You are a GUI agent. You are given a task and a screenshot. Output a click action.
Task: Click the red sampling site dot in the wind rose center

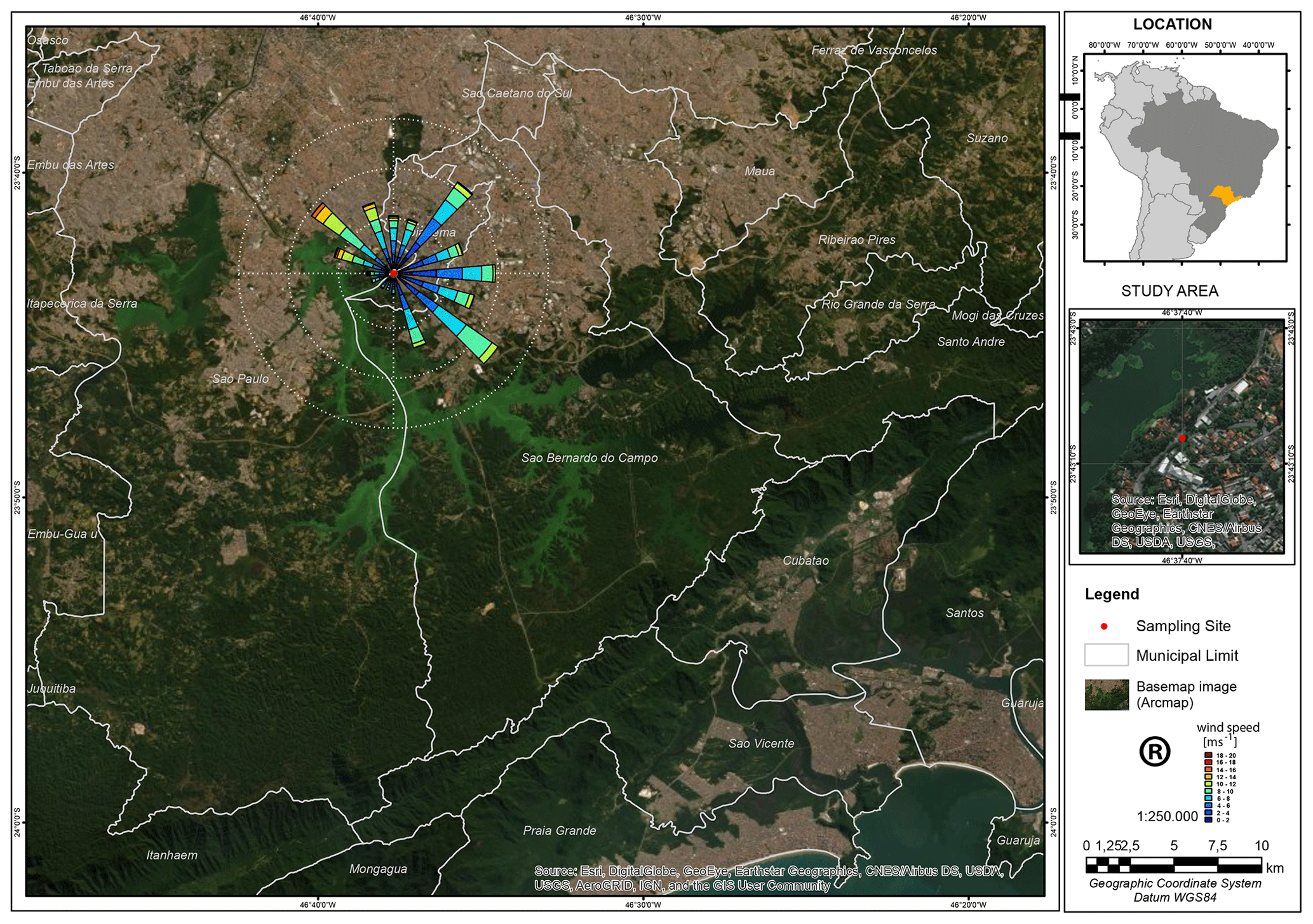pos(393,273)
